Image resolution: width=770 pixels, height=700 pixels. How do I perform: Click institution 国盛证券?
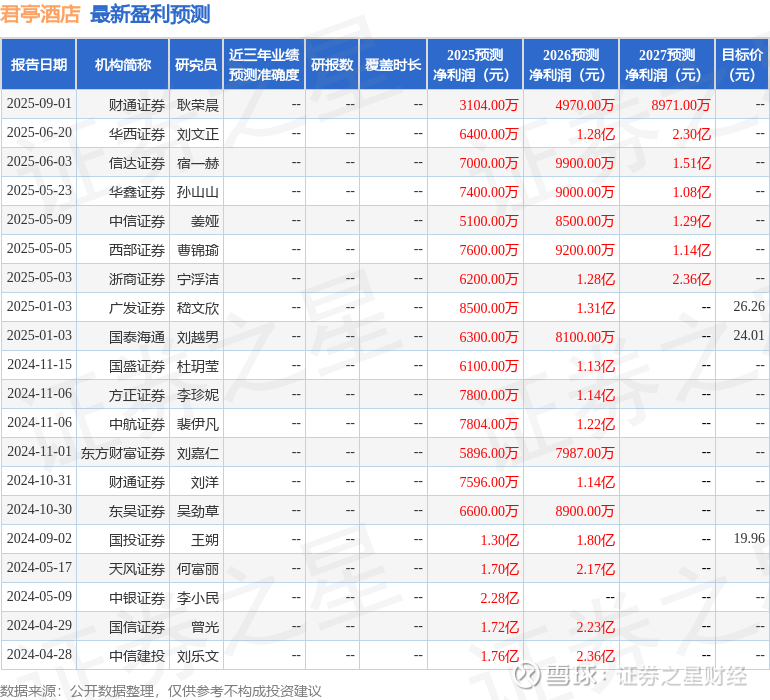tap(137, 366)
